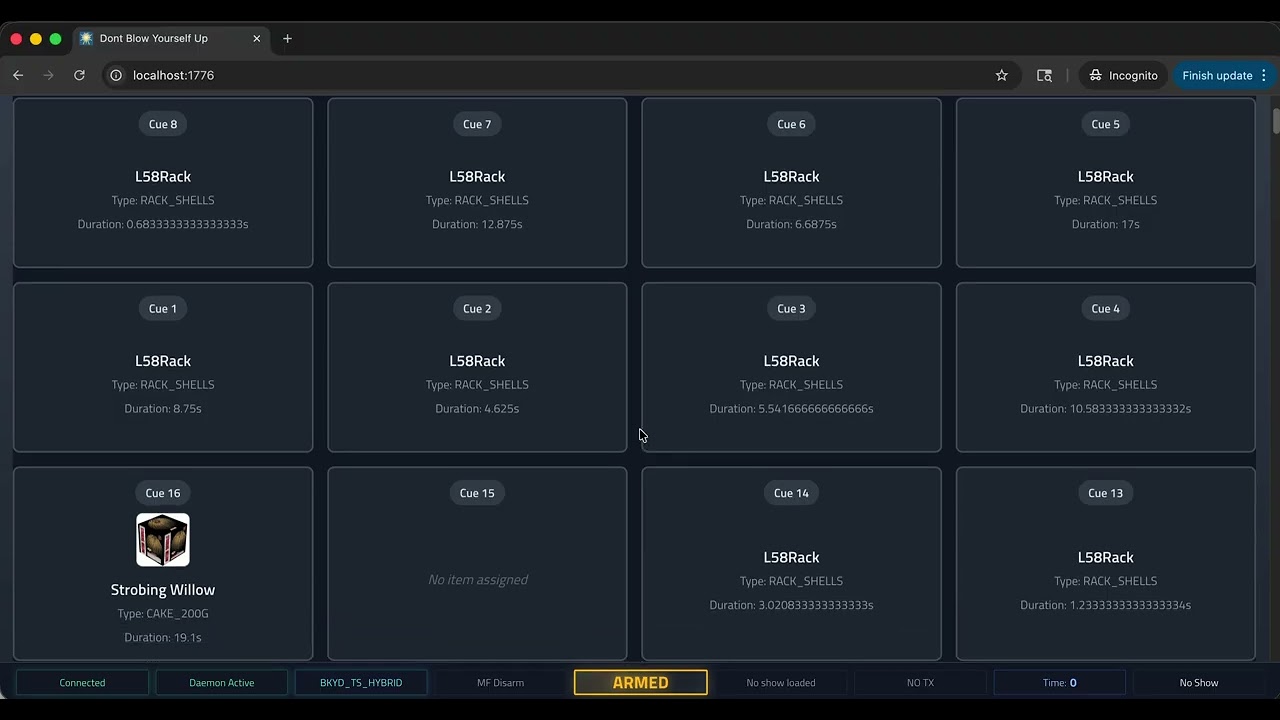Viewport: 1280px width, 720px height.
Task: Click the Cue 7 badge
Action: coord(477,124)
